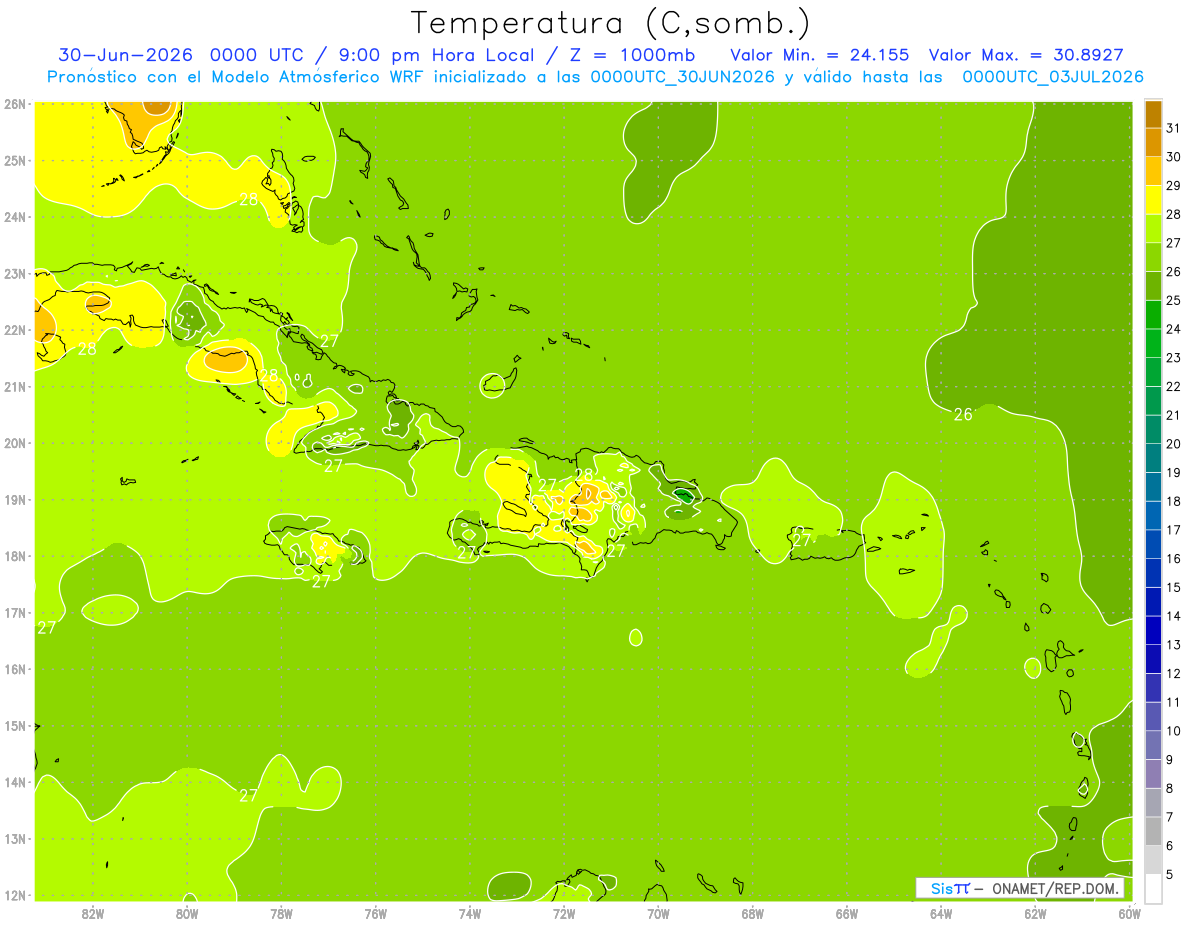
Task: Select the yellow swatch between 28 and 29
Action: pos(1153,200)
